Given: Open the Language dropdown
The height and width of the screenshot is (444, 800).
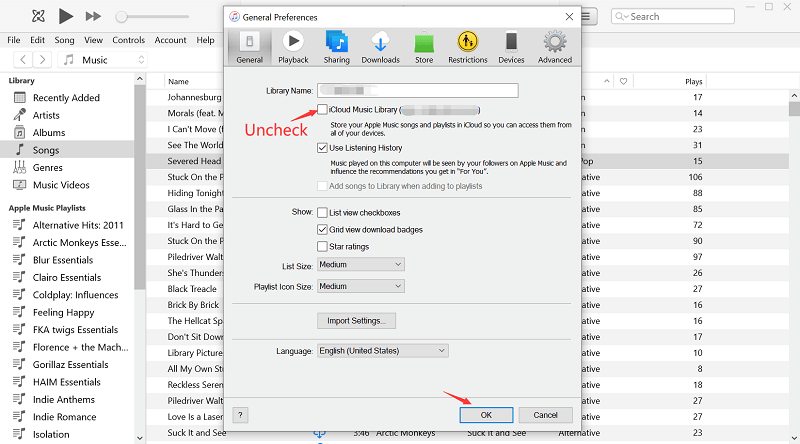Looking at the screenshot, I should point(382,351).
